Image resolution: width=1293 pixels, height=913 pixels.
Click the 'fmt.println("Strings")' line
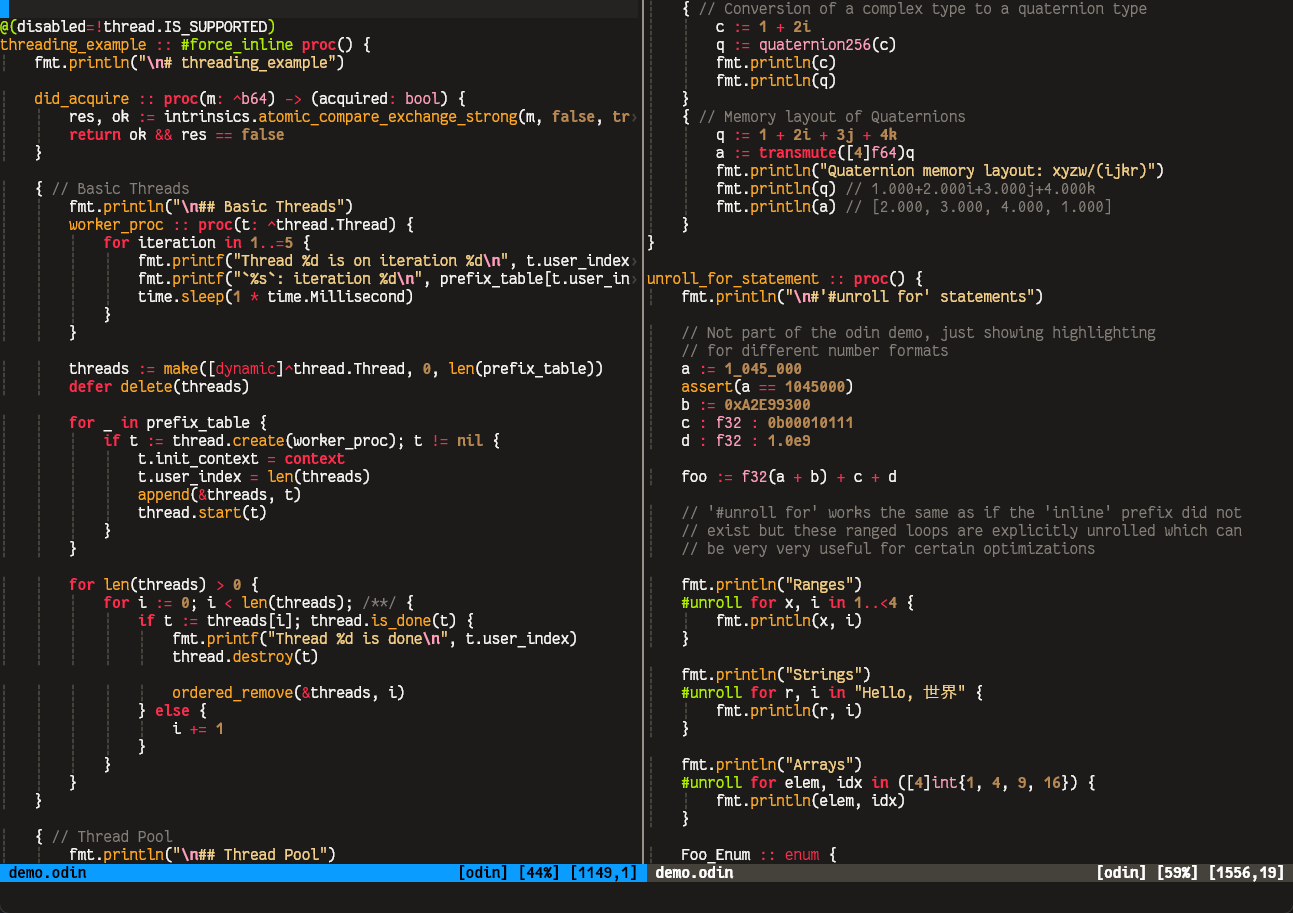[x=776, y=675]
